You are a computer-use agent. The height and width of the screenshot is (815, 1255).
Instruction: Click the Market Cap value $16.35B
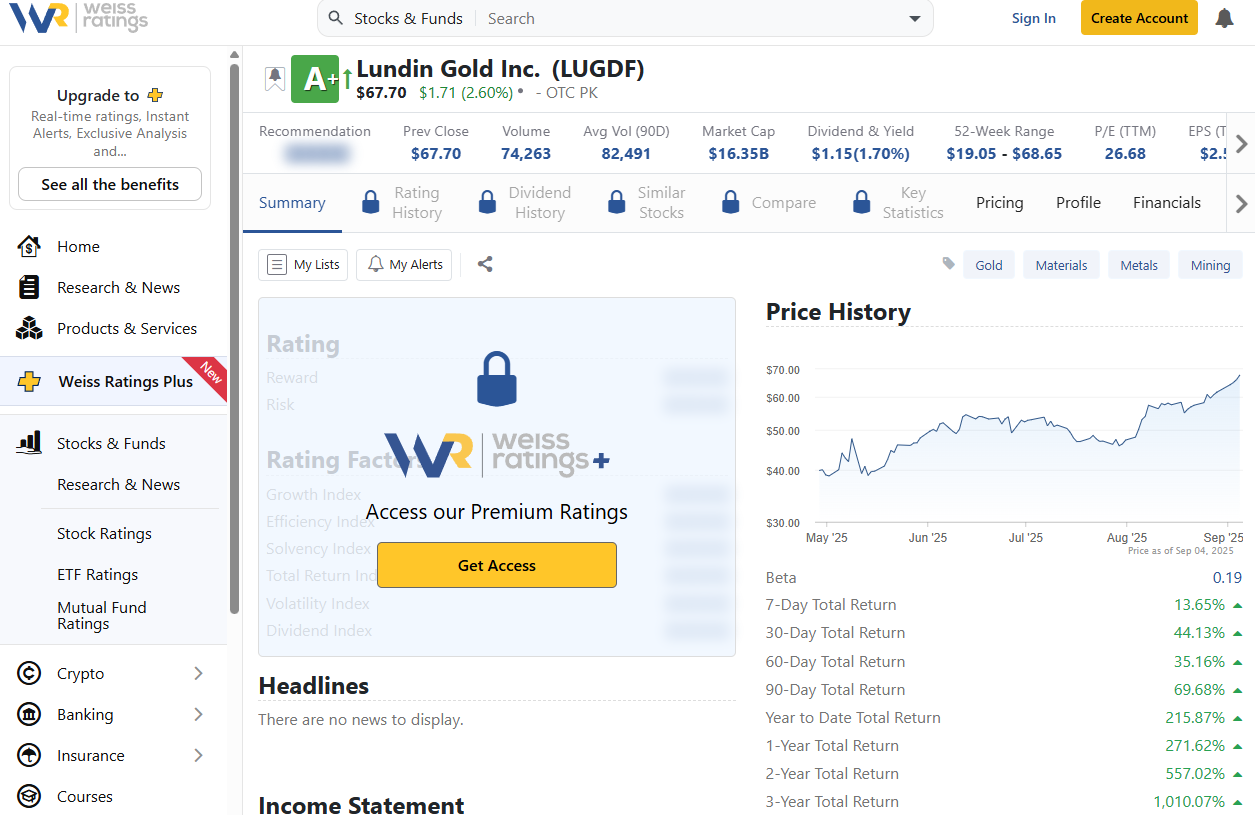[x=738, y=154]
